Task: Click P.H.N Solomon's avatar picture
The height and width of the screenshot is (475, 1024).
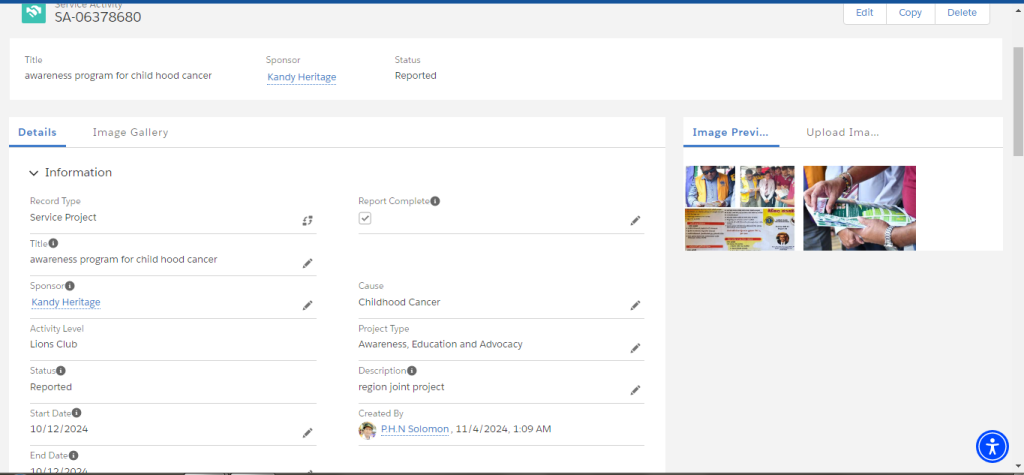Action: coord(367,430)
